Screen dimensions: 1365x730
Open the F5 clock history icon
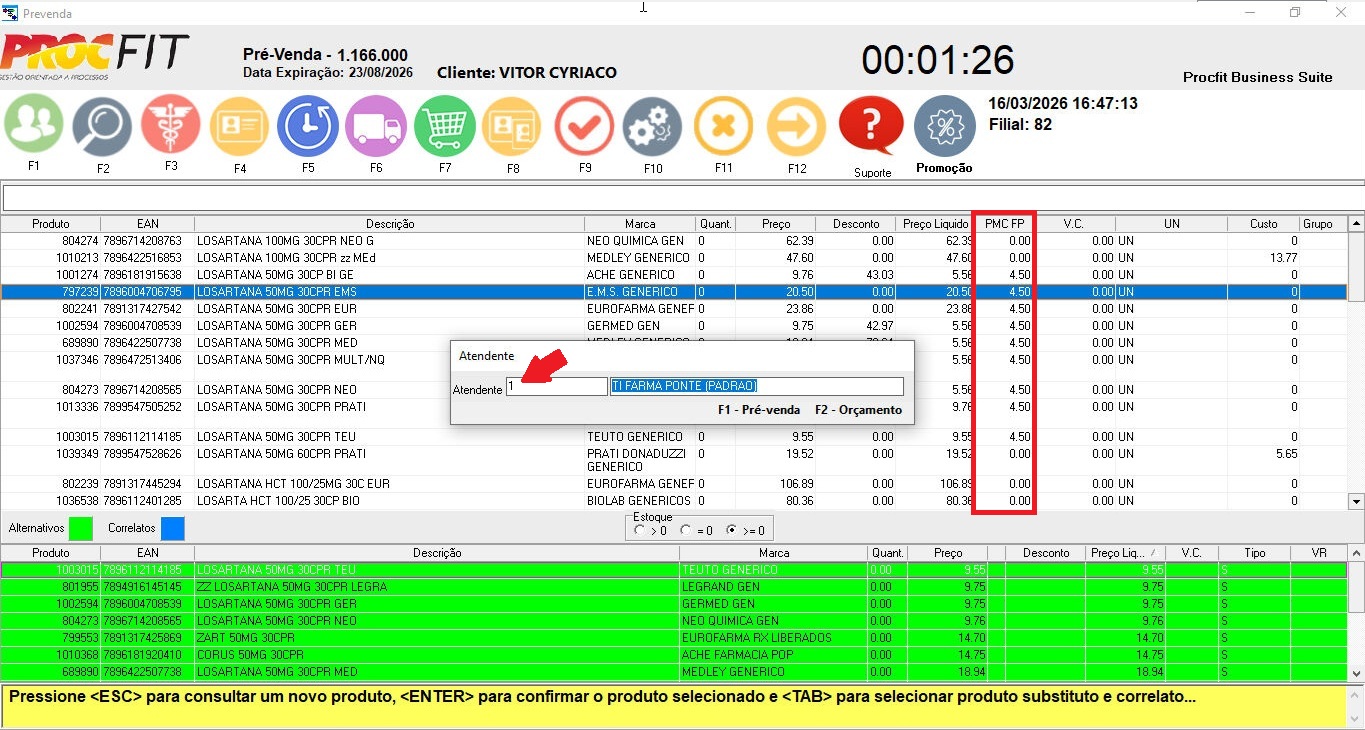pos(308,126)
